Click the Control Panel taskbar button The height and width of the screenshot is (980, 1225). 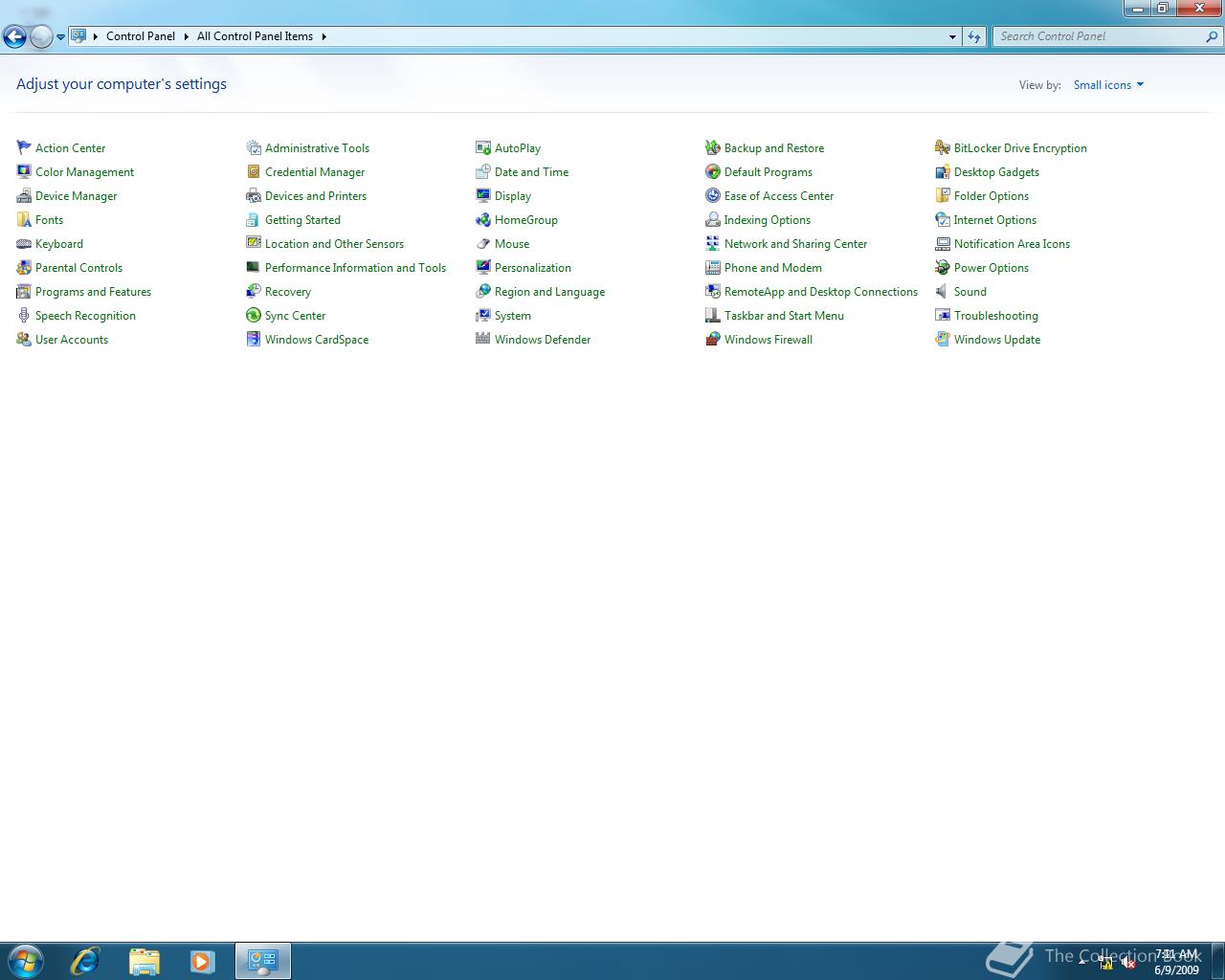(263, 961)
